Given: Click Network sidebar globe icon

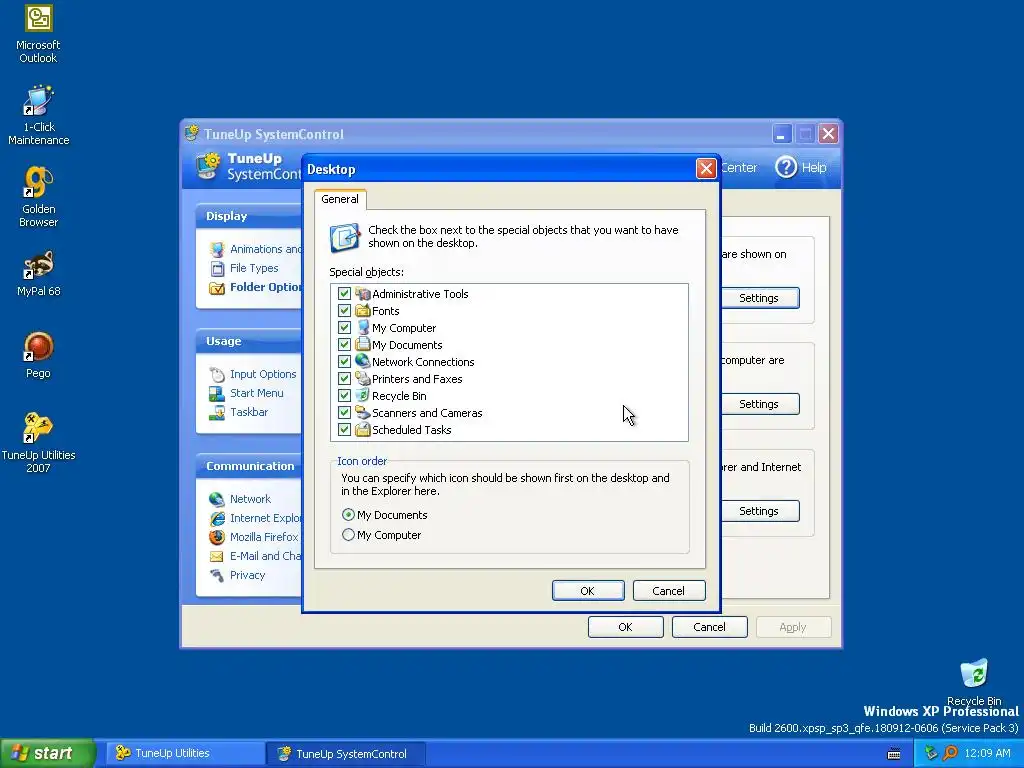Looking at the screenshot, I should coord(217,499).
